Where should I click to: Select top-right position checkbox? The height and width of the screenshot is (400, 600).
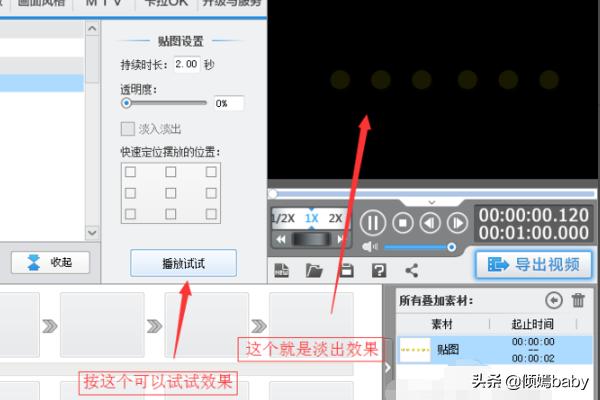pos(211,172)
